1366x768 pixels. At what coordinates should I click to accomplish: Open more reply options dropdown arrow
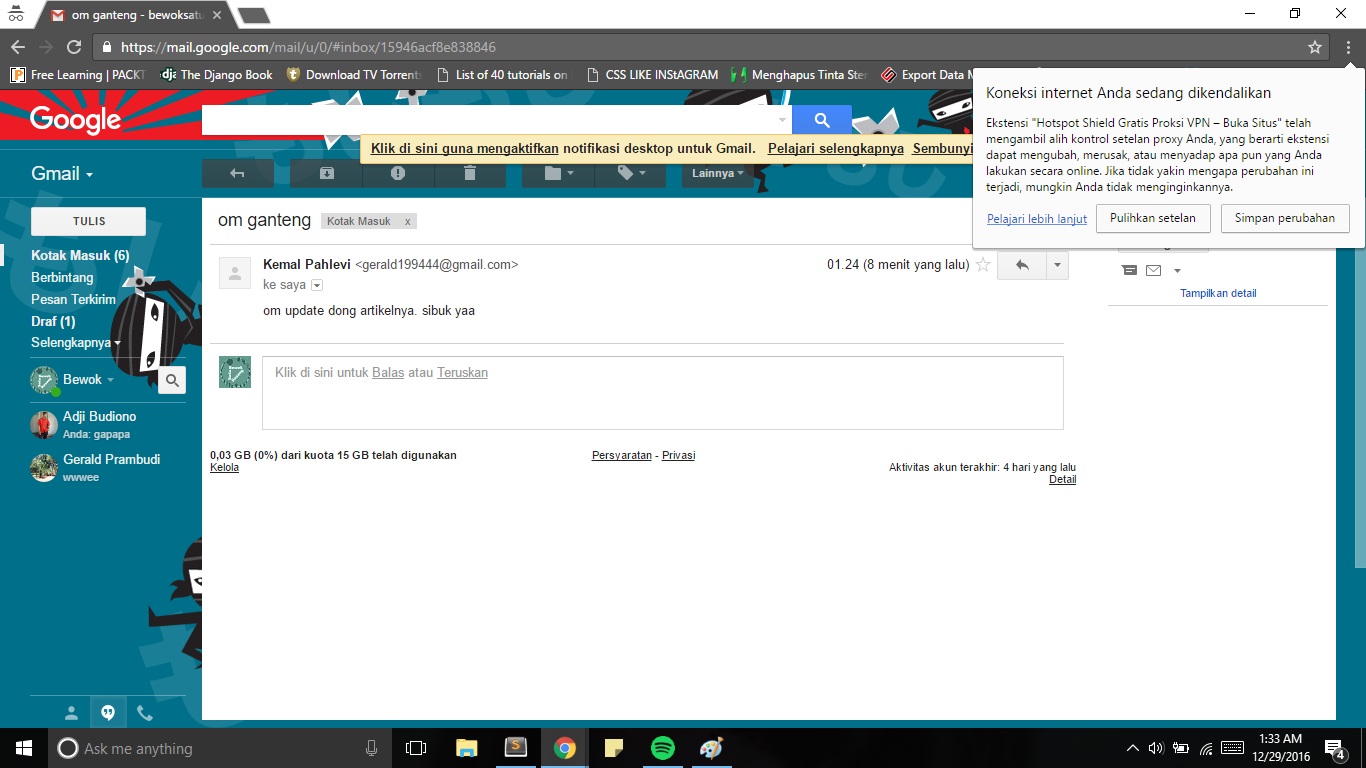pyautogui.click(x=1057, y=265)
